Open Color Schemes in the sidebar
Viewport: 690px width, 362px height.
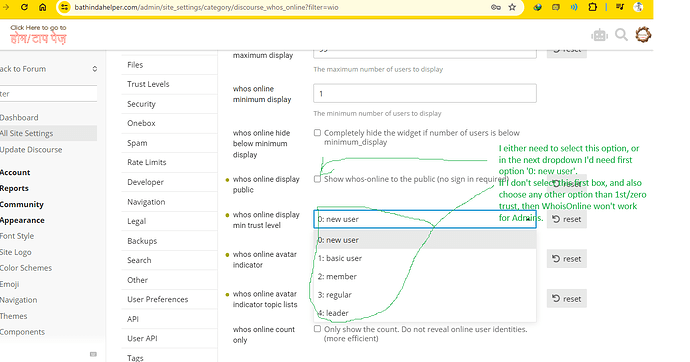(x=26, y=268)
